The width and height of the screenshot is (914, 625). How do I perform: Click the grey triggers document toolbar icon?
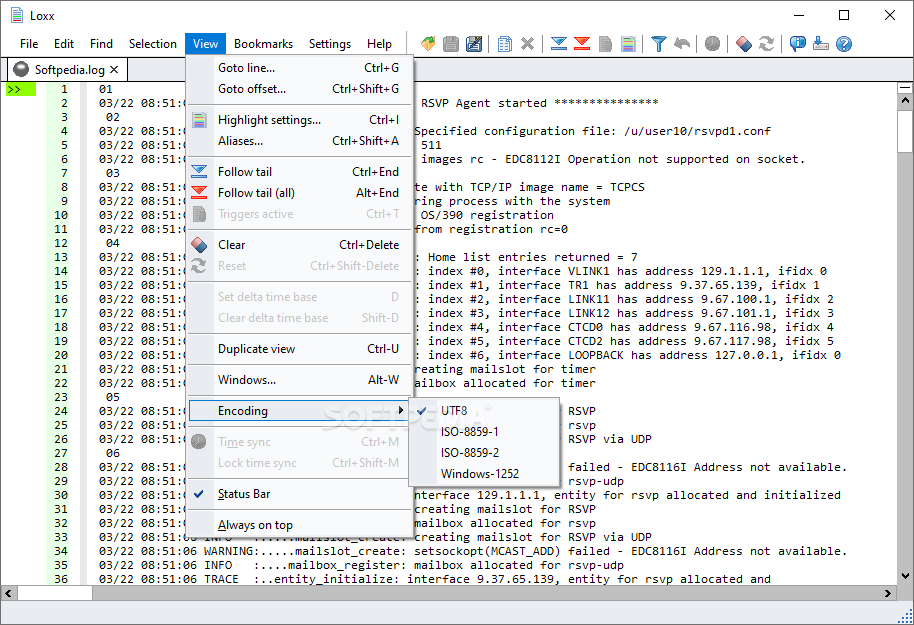coord(605,44)
